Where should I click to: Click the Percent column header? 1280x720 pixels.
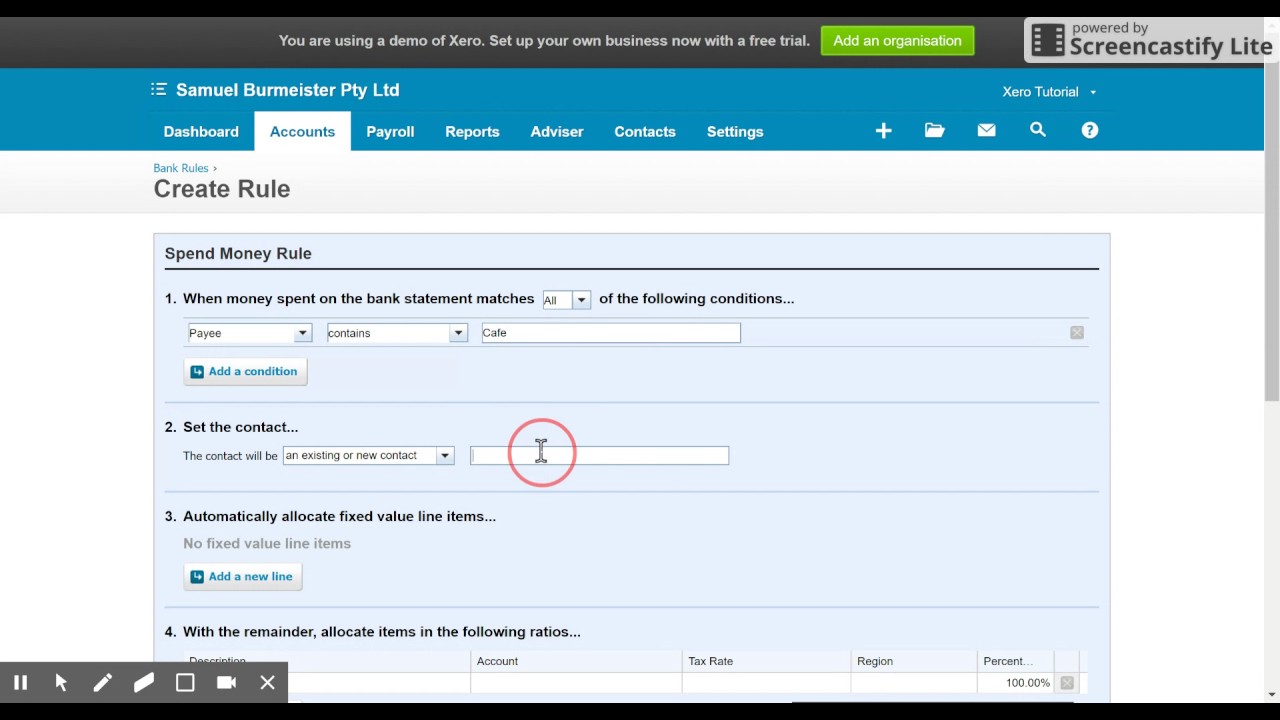pos(1016,661)
